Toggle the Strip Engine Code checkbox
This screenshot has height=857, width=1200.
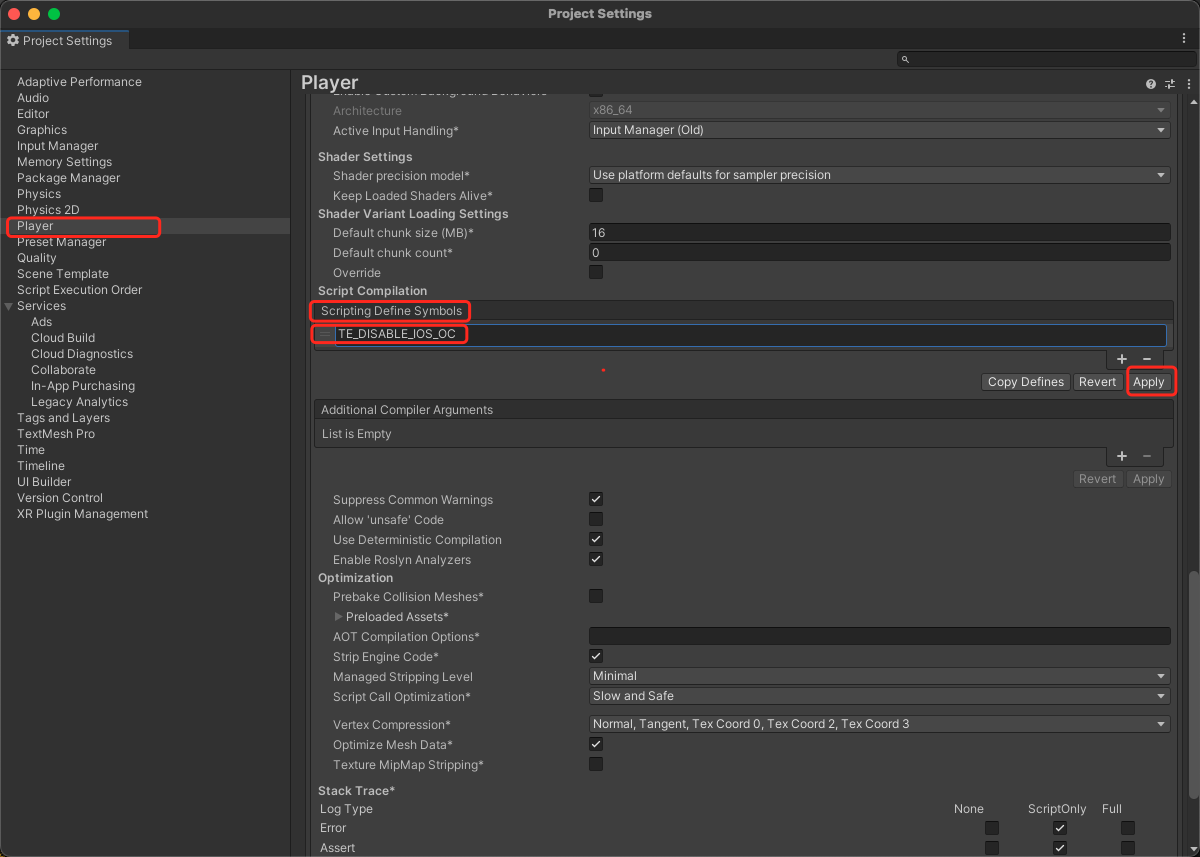tap(596, 656)
